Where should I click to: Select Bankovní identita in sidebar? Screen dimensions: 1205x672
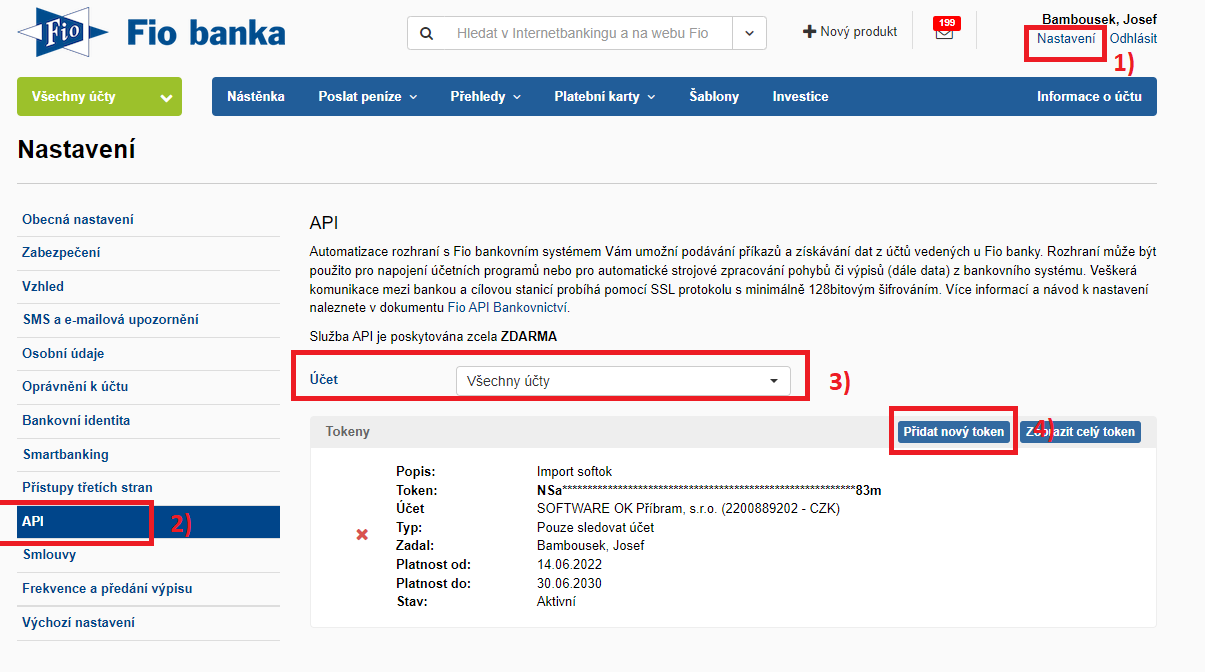click(x=76, y=421)
